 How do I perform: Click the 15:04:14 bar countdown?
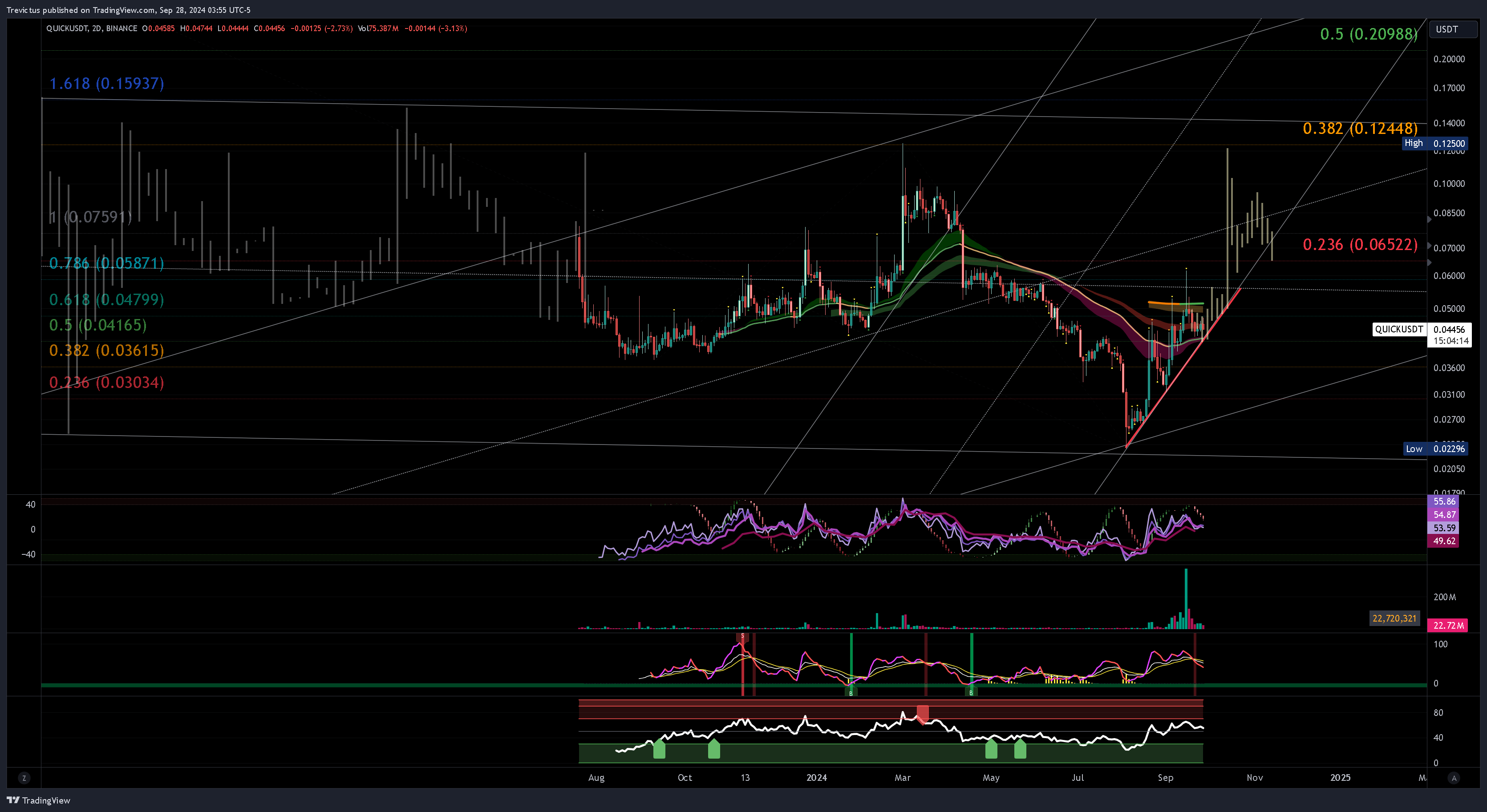tap(1451, 341)
